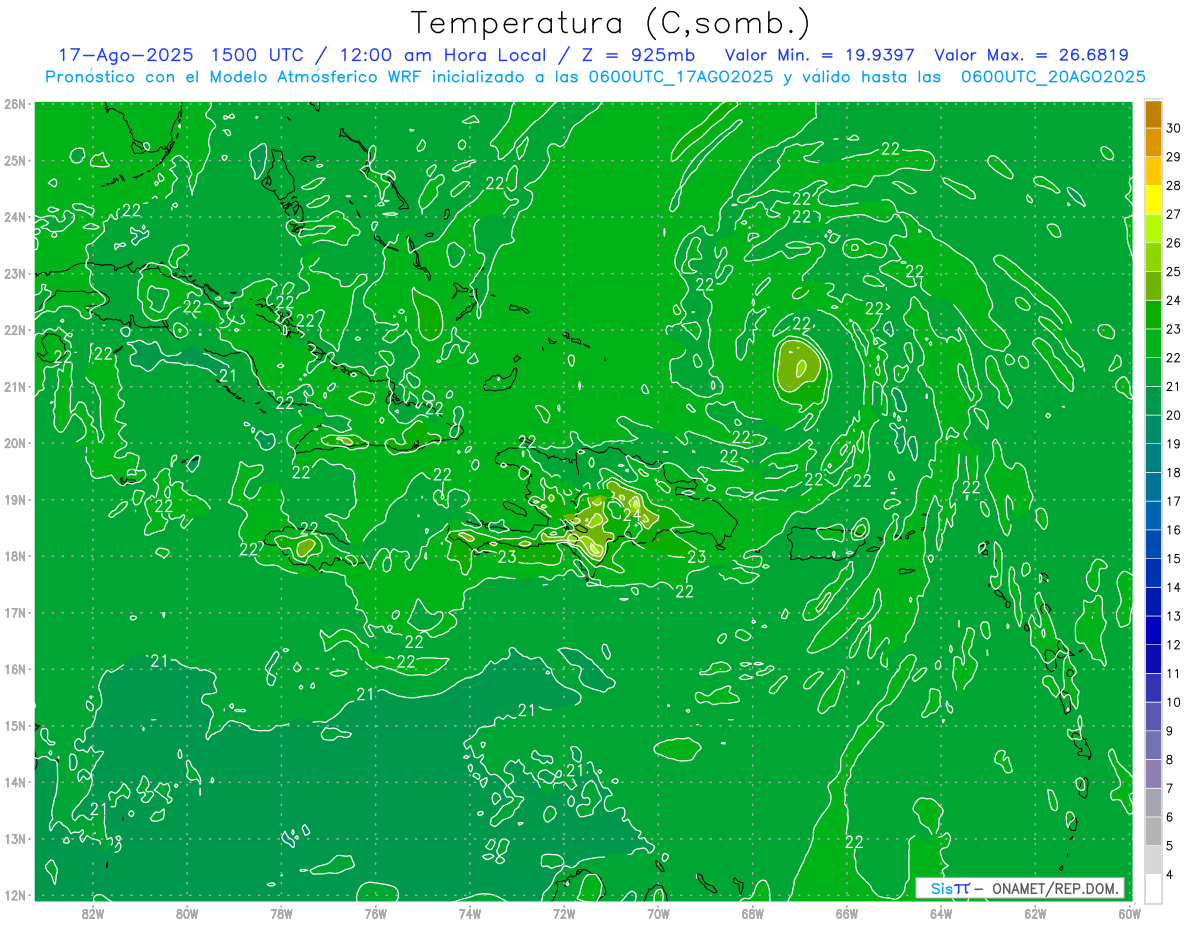This screenshot has width=1200, height=927.
Task: Click the color scale segment between 29 and 30
Action: pyautogui.click(x=1153, y=142)
